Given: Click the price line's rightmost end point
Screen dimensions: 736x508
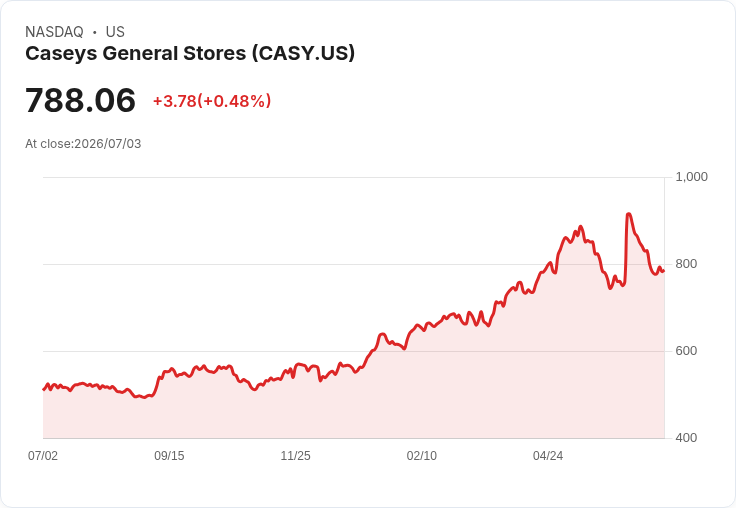Looking at the screenshot, I should (664, 271).
